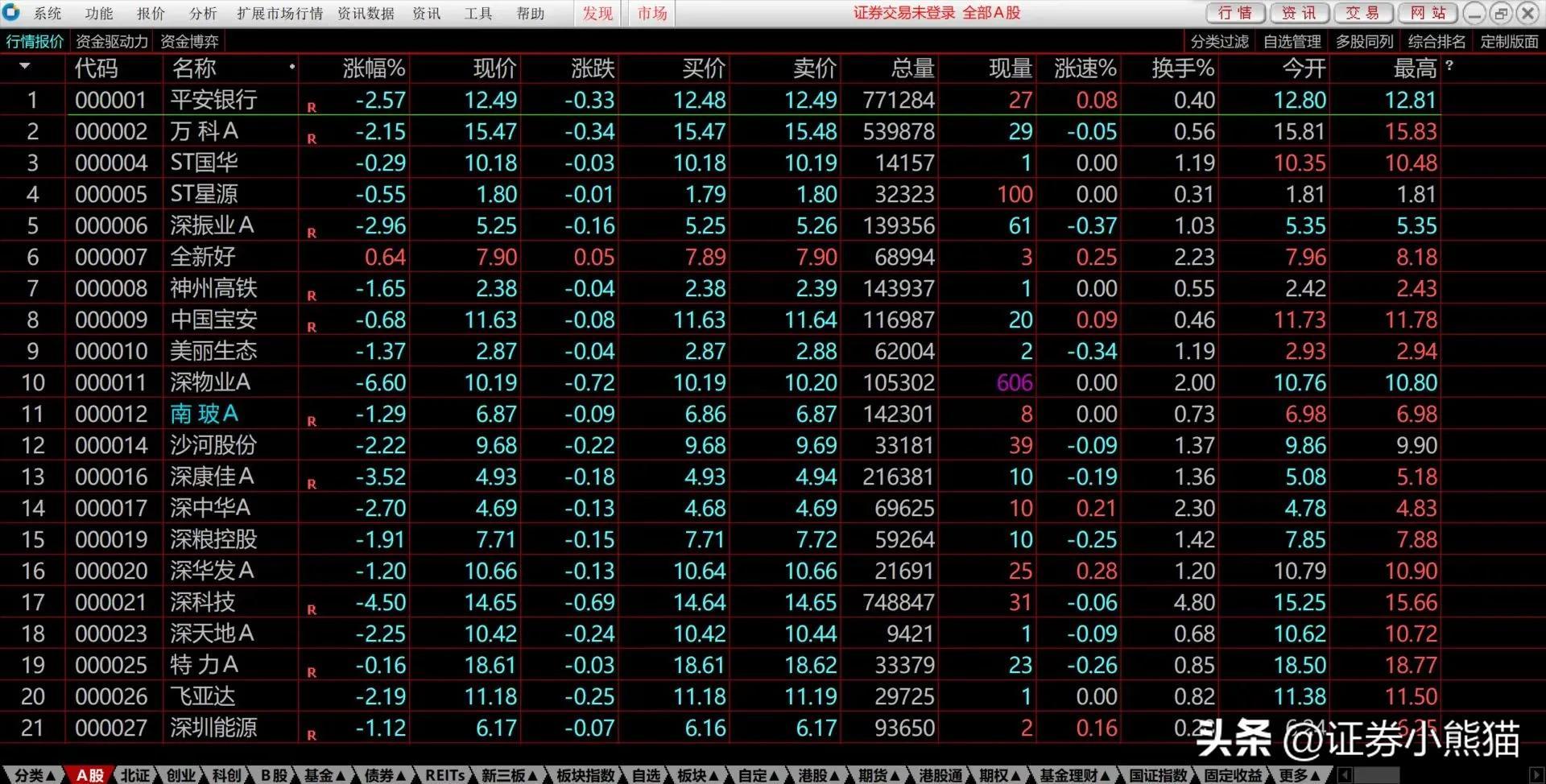
Task: Click the 行情 button at top right
Action: tap(1235, 13)
